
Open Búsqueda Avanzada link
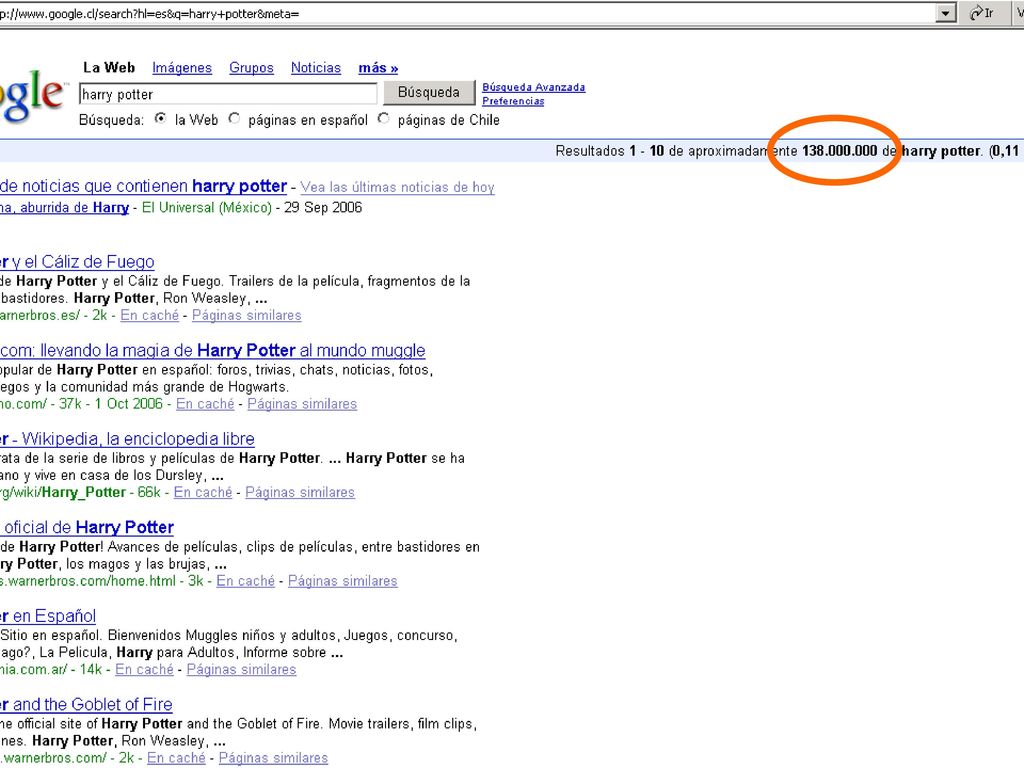pos(534,88)
